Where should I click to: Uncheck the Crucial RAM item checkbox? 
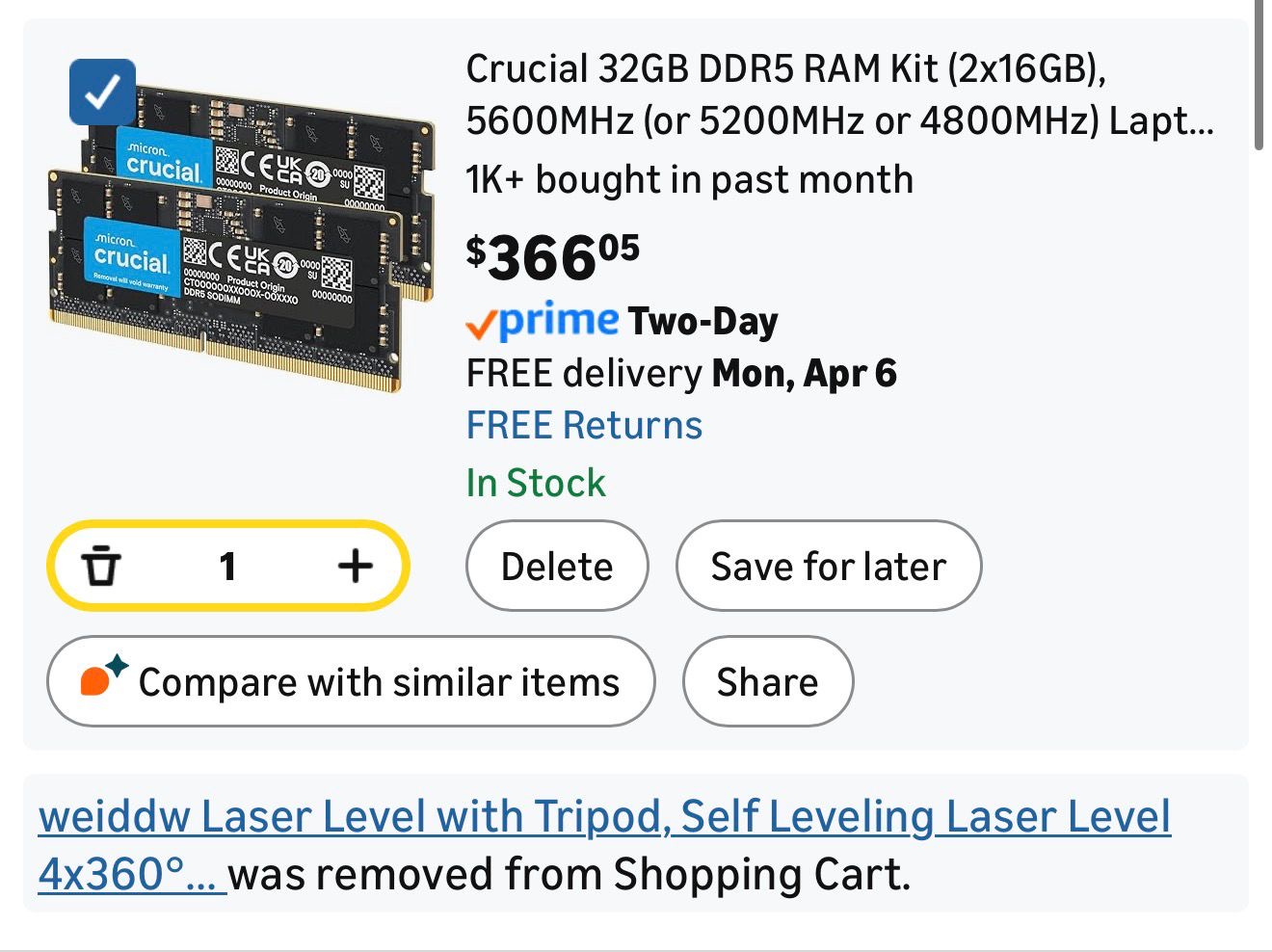(102, 93)
